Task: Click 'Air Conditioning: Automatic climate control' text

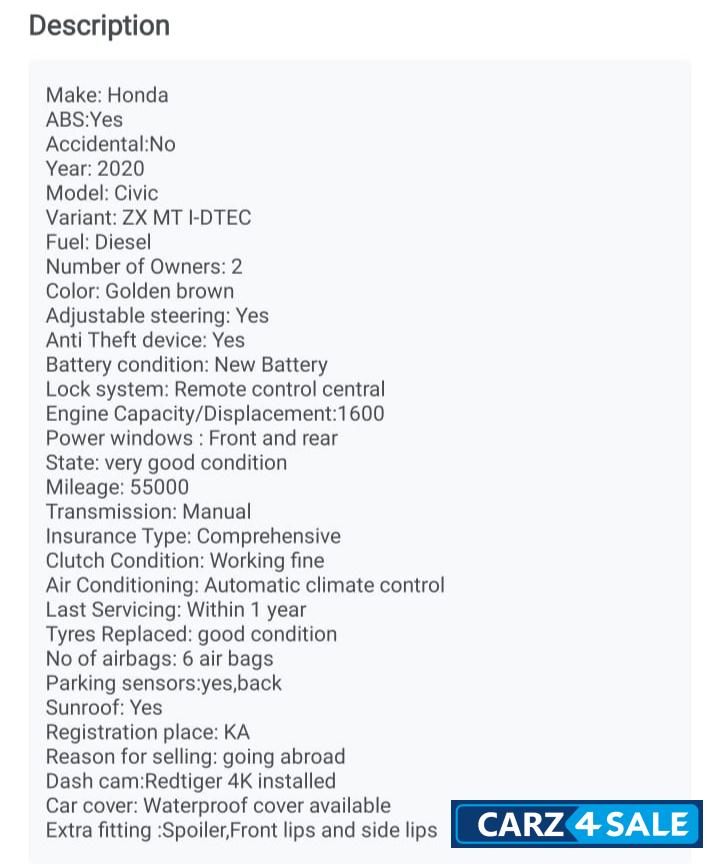Action: pos(245,585)
